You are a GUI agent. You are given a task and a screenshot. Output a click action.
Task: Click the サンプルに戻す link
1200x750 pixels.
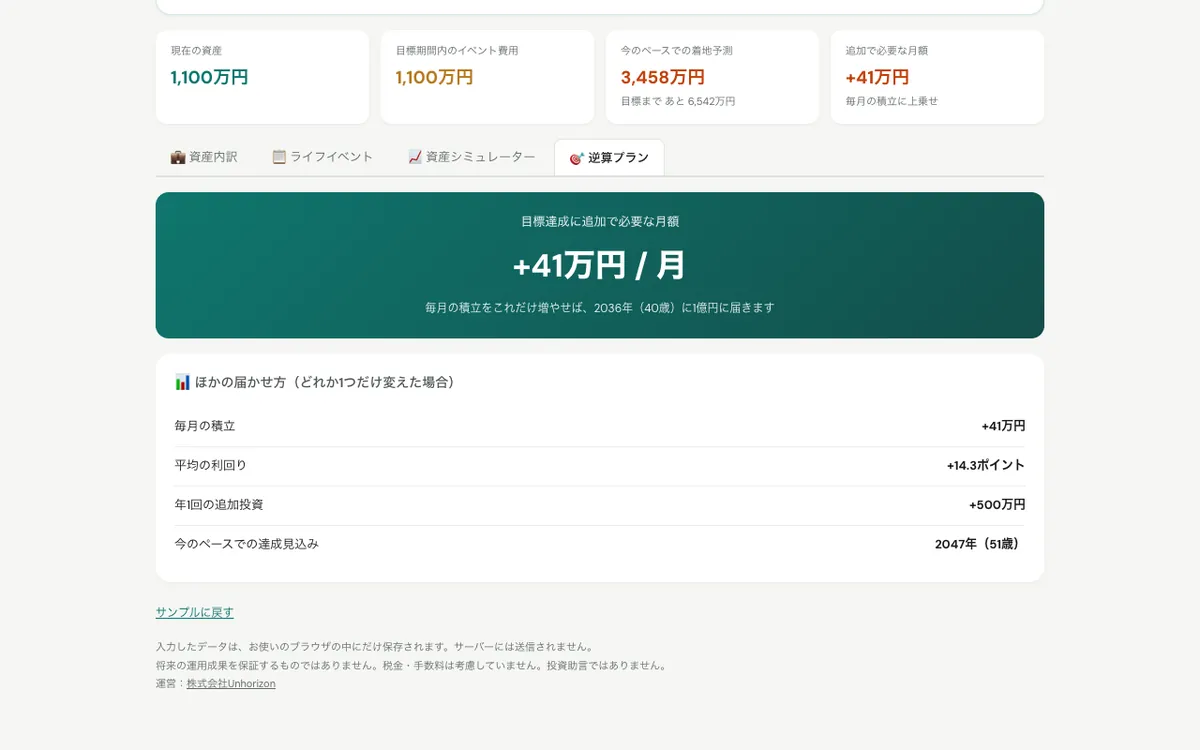tap(195, 612)
